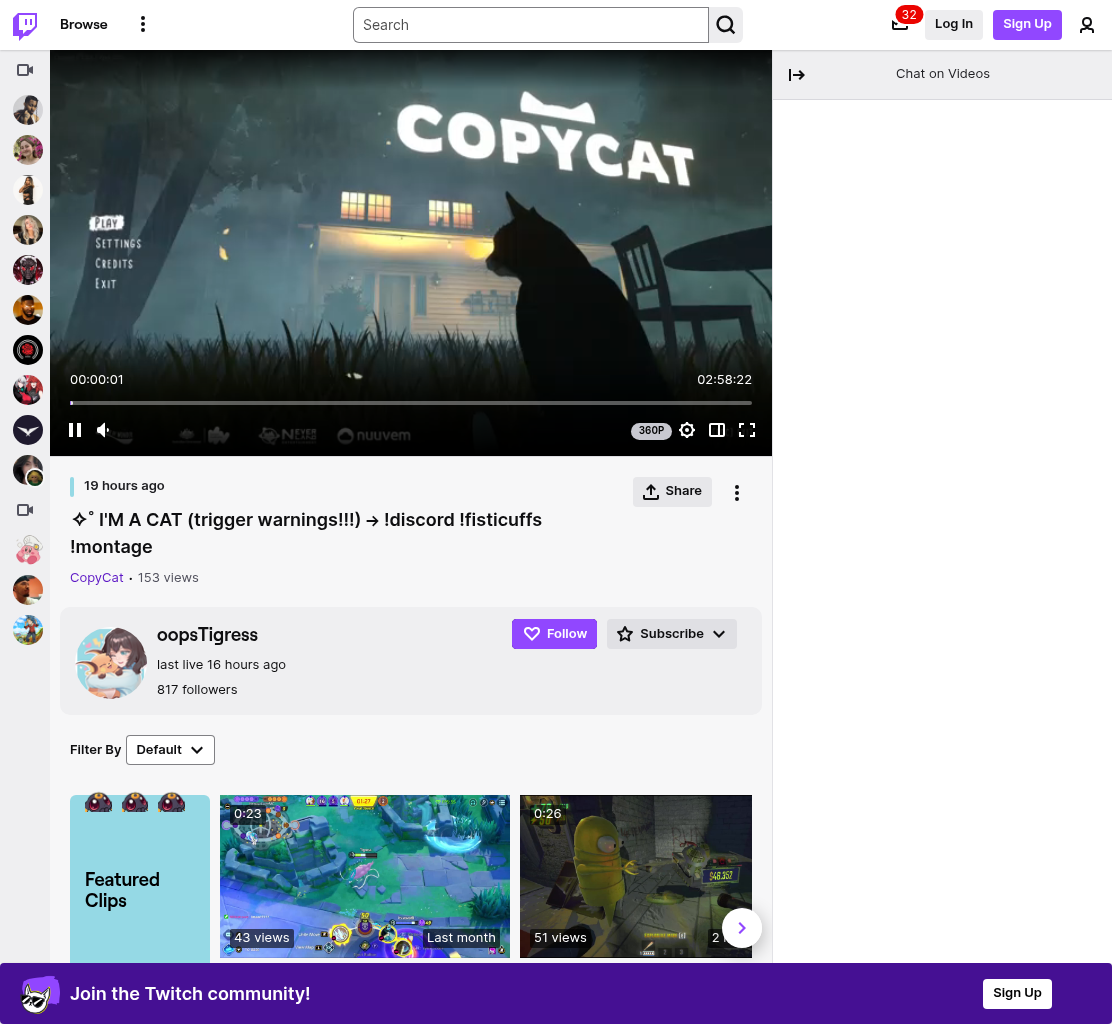1112x1024 pixels.
Task: Click the Chat on Videos header text
Action: [943, 74]
